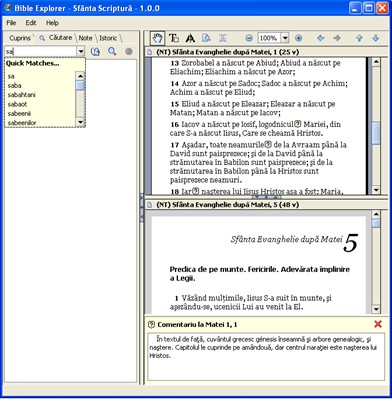Open the zoom percentage dropdown
Image resolution: width=392 pixels, height=400 pixels.
tap(285, 38)
